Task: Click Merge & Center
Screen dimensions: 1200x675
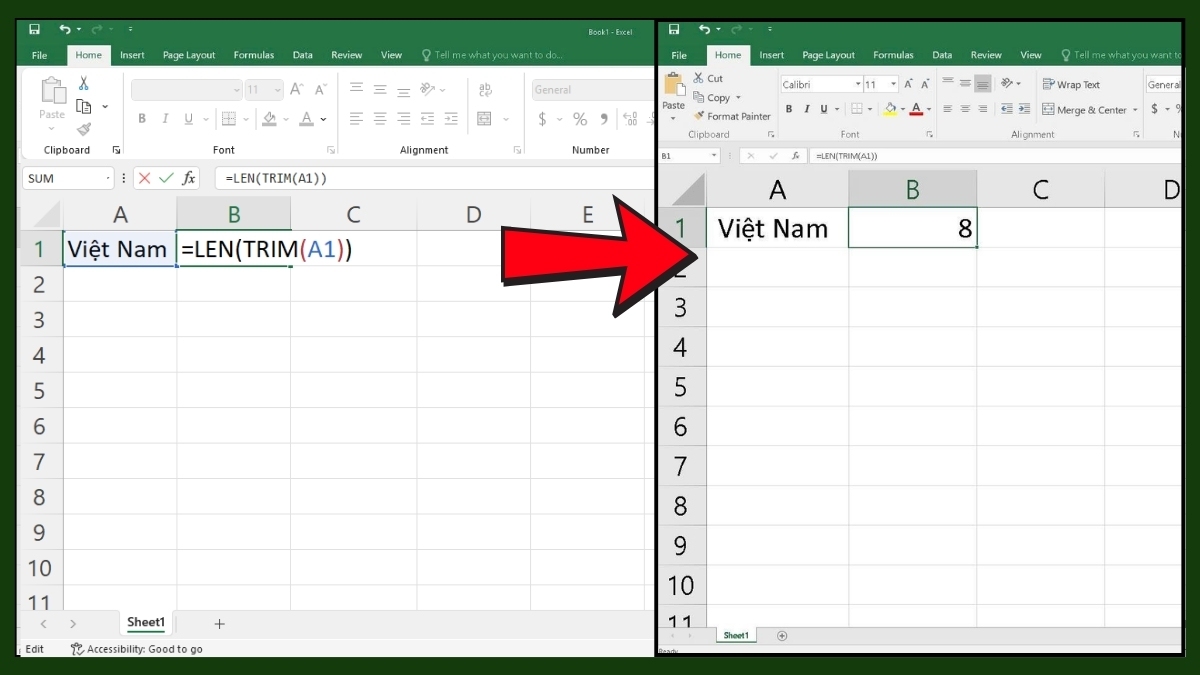Action: pyautogui.click(x=1086, y=110)
